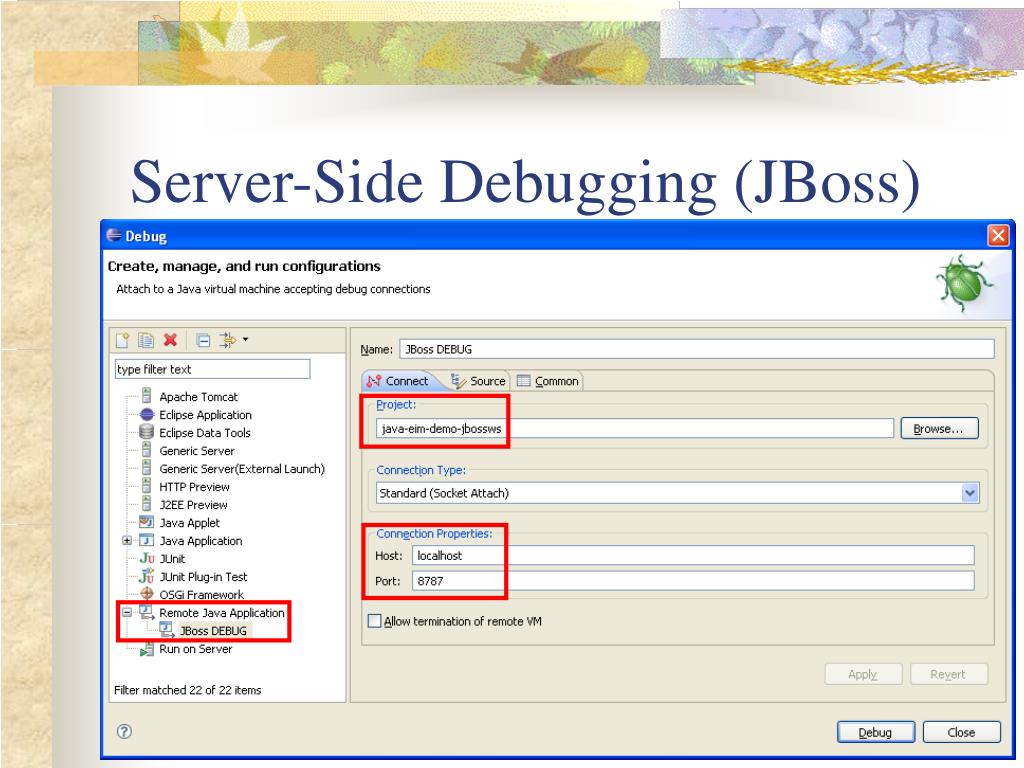Expand the Java Application tree node
This screenshot has width=1024, height=768.
coord(127,540)
